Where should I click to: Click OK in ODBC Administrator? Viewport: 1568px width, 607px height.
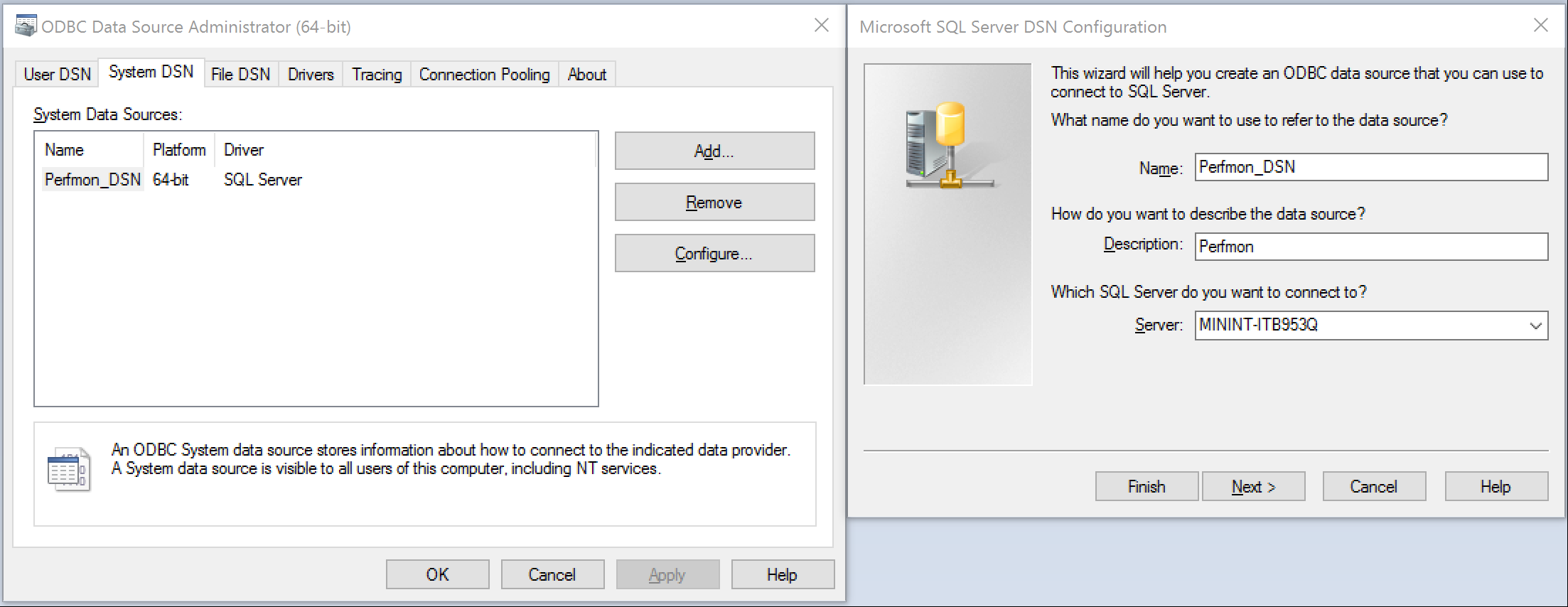[438, 574]
